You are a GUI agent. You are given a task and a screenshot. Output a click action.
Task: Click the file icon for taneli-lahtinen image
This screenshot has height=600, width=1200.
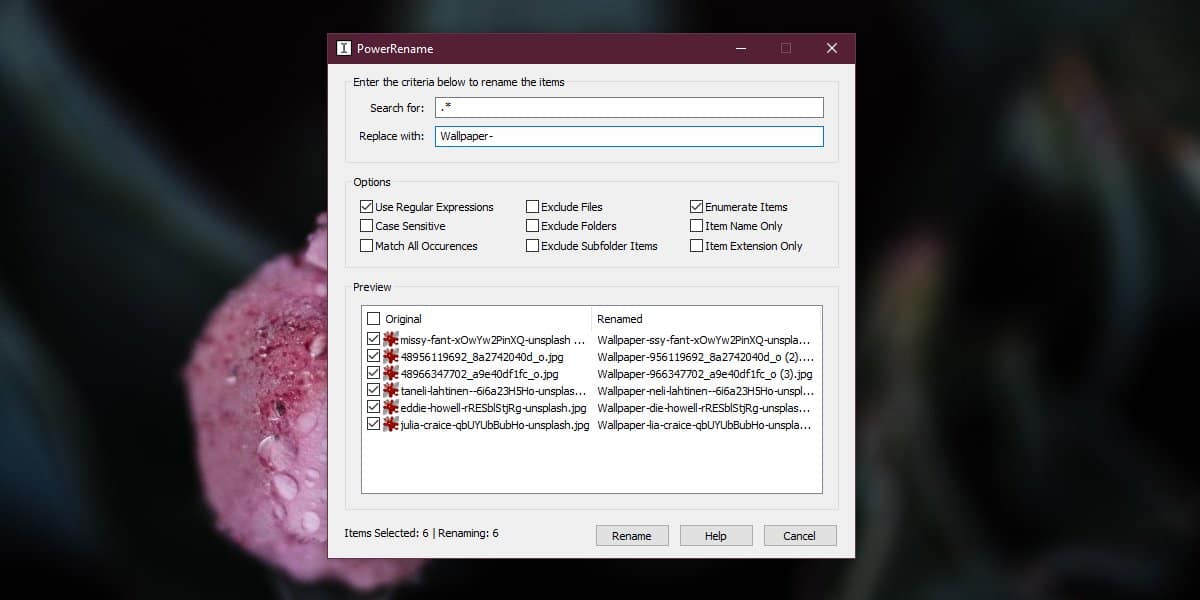point(391,391)
